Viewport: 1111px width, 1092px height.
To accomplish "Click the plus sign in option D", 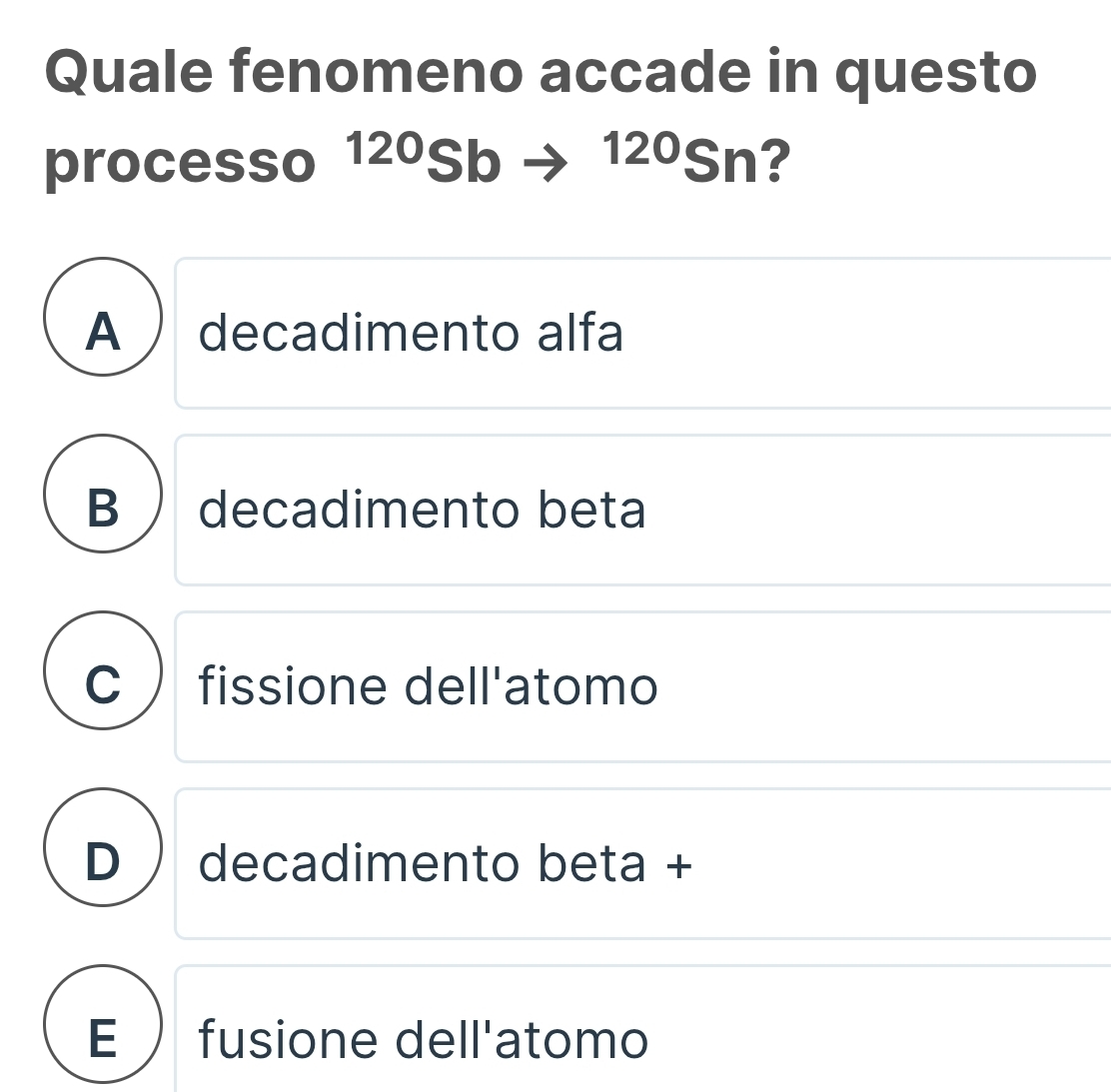I will (x=678, y=865).
